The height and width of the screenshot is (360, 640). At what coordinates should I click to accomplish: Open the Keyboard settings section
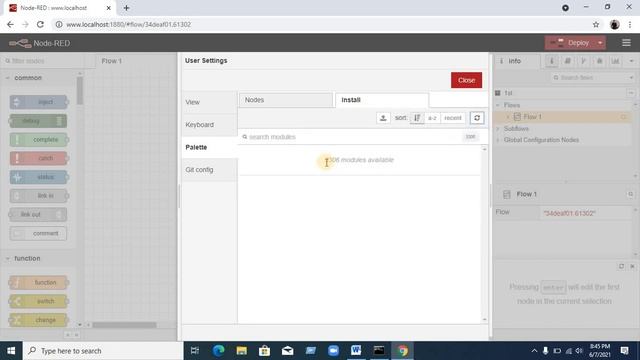click(x=209, y=125)
